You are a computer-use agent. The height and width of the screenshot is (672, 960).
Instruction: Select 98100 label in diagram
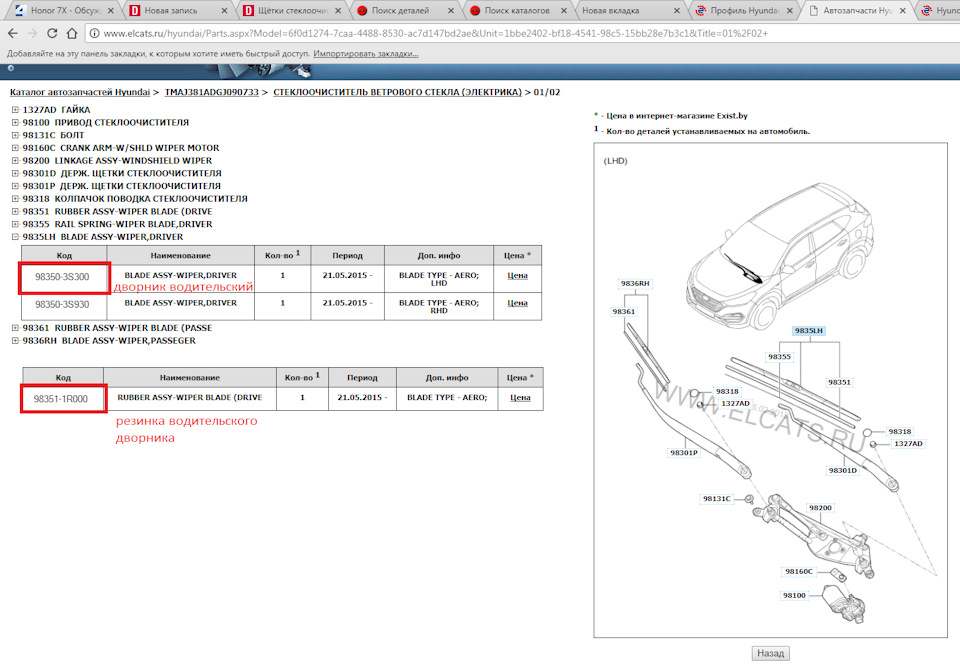[794, 595]
